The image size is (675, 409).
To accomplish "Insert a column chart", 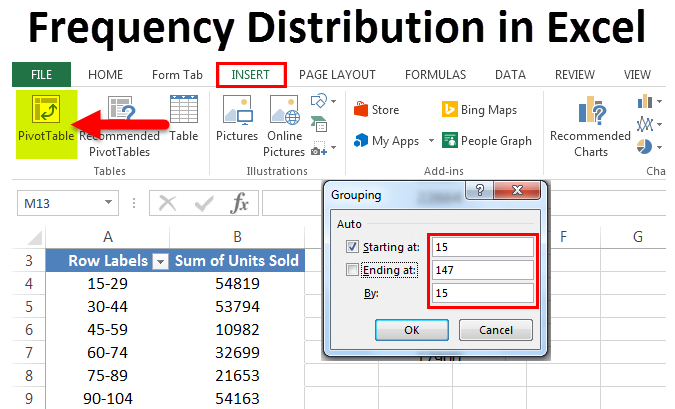I will click(x=644, y=102).
